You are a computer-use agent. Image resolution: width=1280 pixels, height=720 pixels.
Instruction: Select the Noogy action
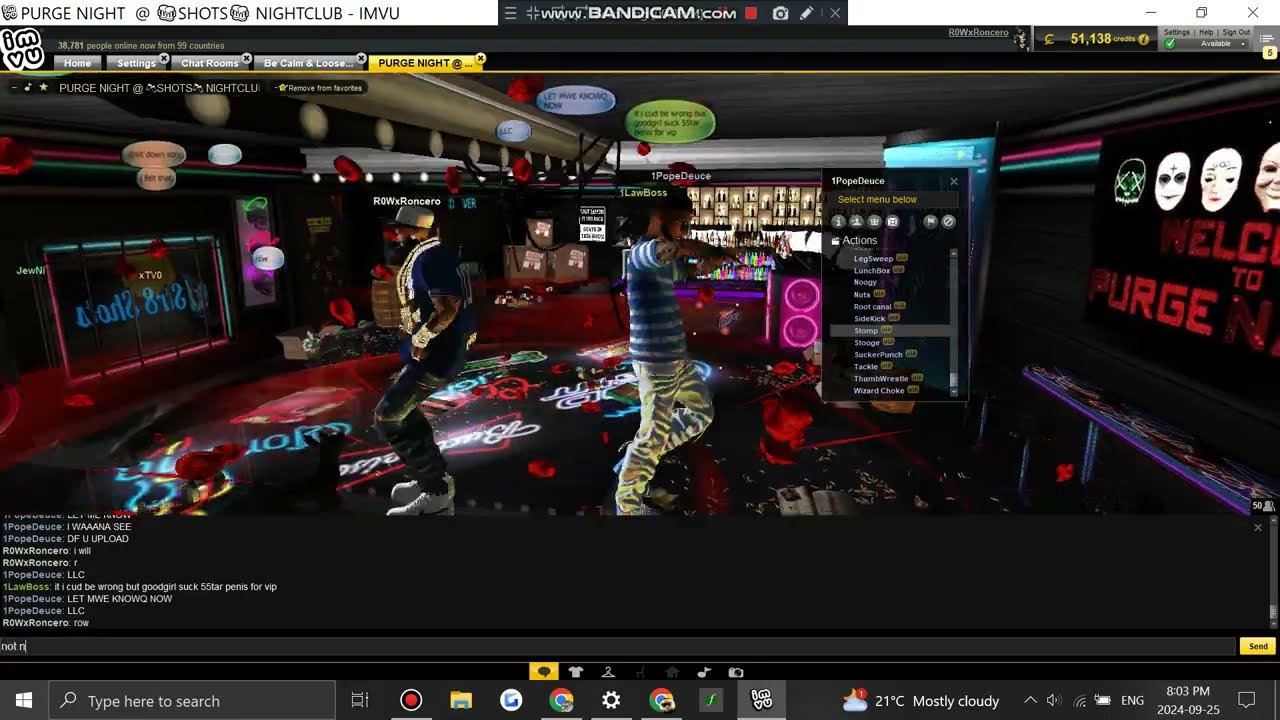coord(865,283)
